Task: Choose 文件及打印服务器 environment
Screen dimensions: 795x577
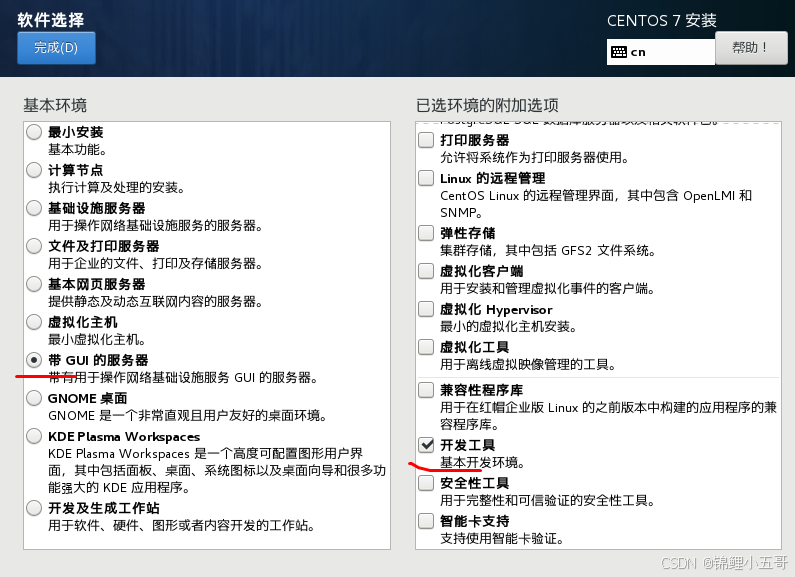Action: pos(34,246)
